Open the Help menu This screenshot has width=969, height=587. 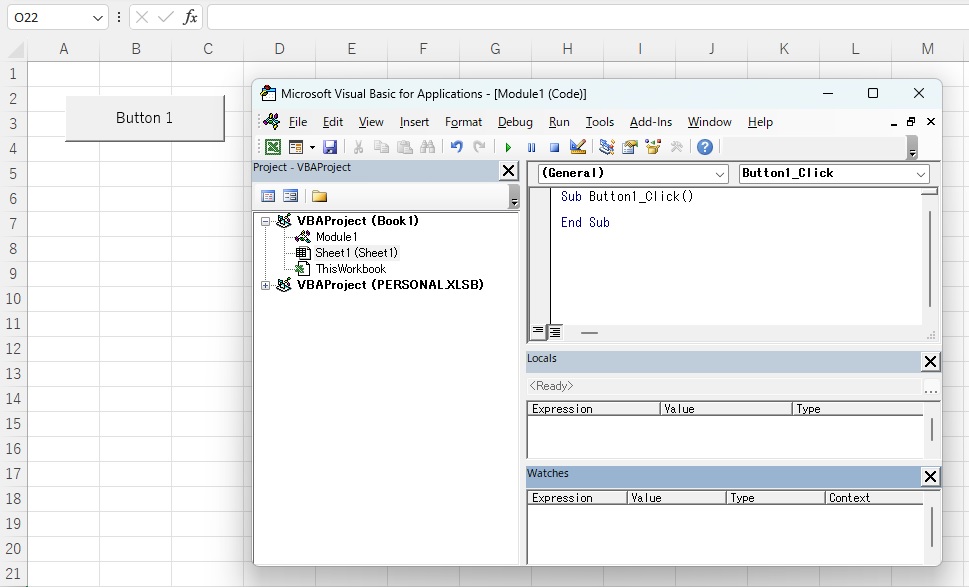[x=760, y=122]
